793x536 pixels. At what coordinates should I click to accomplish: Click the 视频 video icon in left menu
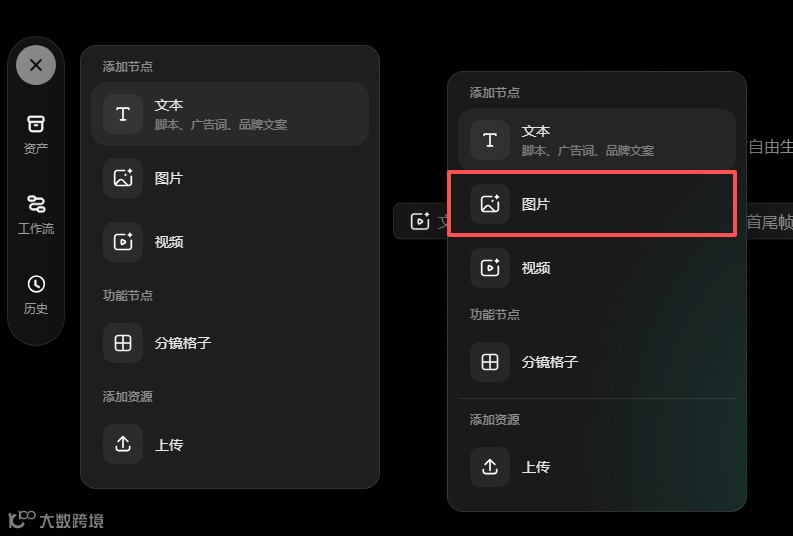pos(123,242)
